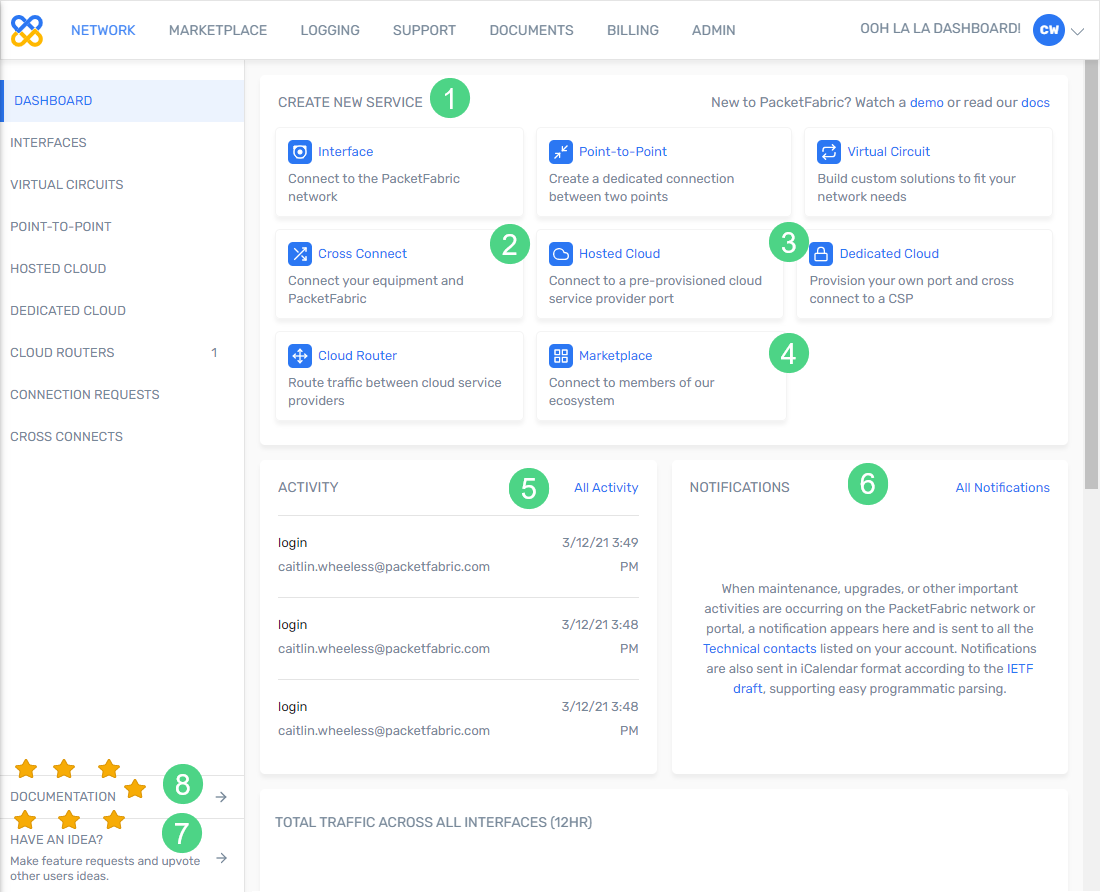Image resolution: width=1100 pixels, height=892 pixels.
Task: Click the Marketplace grid icon
Action: pos(561,356)
